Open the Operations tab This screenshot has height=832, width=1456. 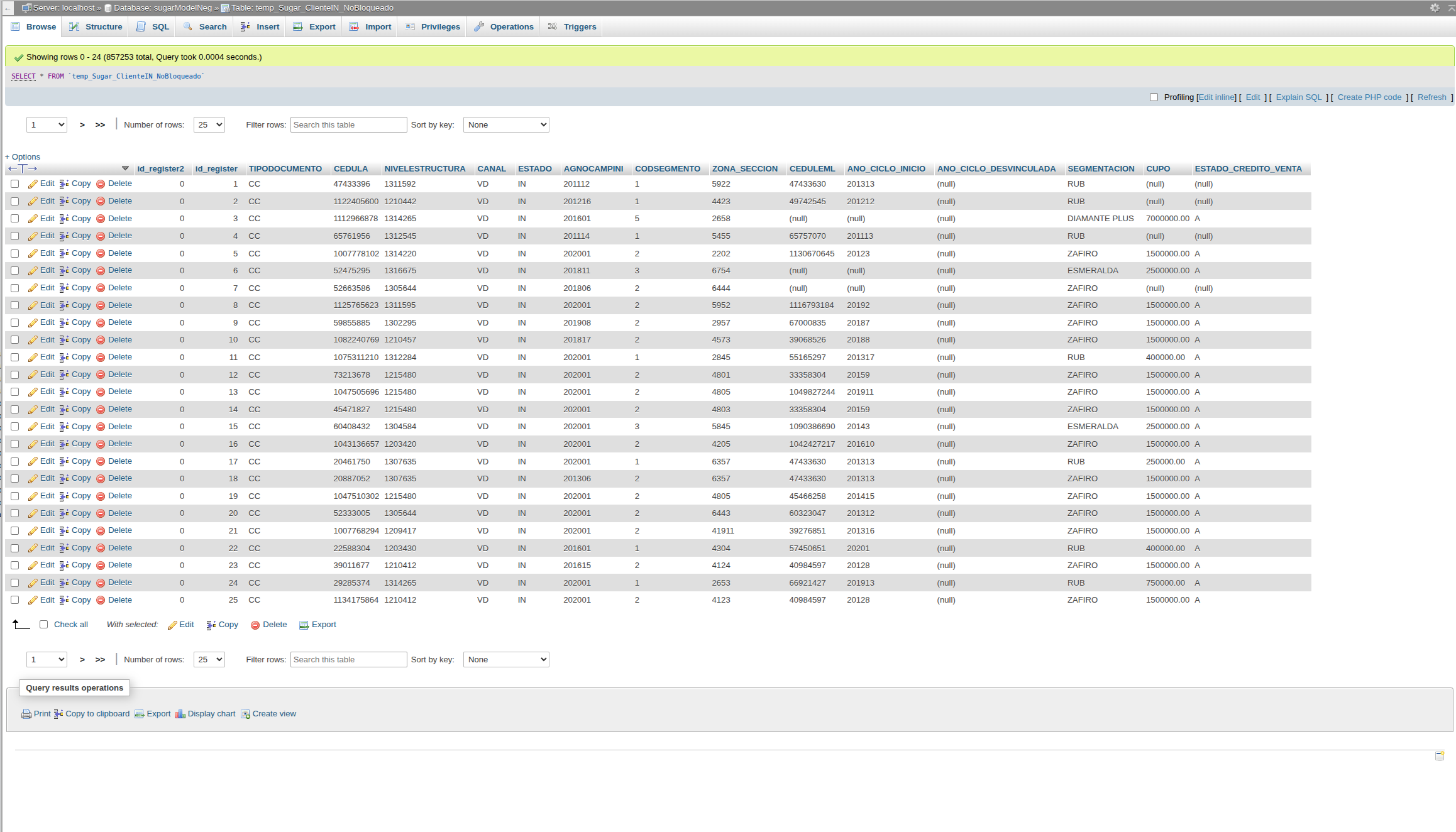pyautogui.click(x=504, y=27)
